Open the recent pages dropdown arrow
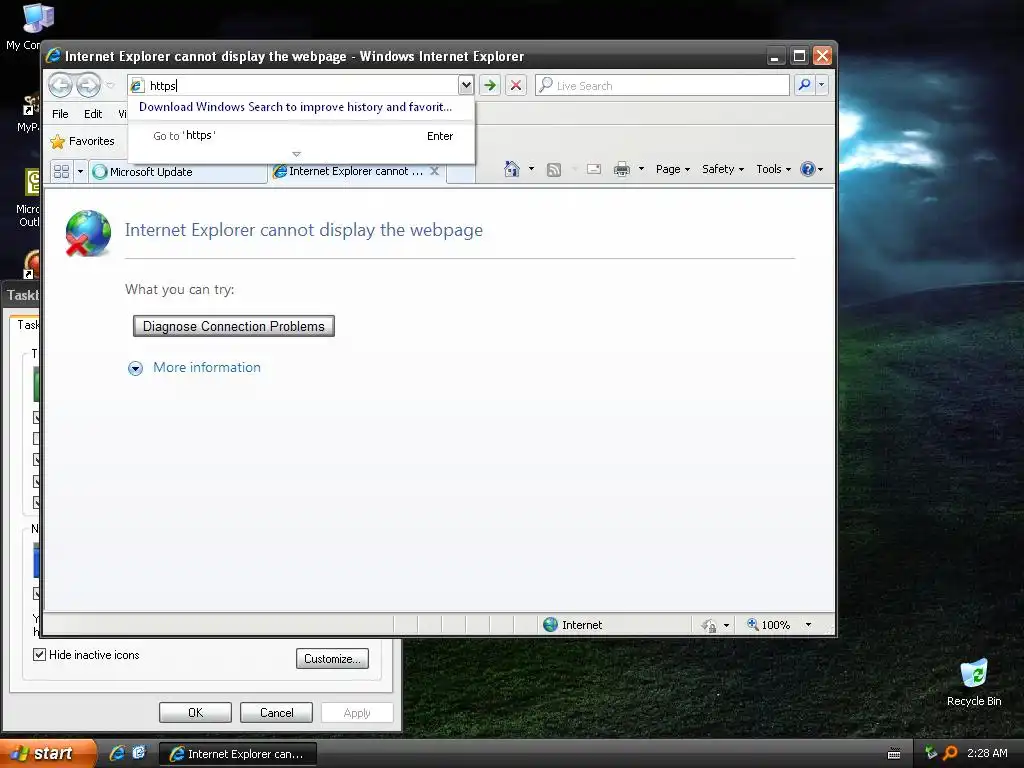Viewport: 1024px width, 768px height. click(110, 86)
